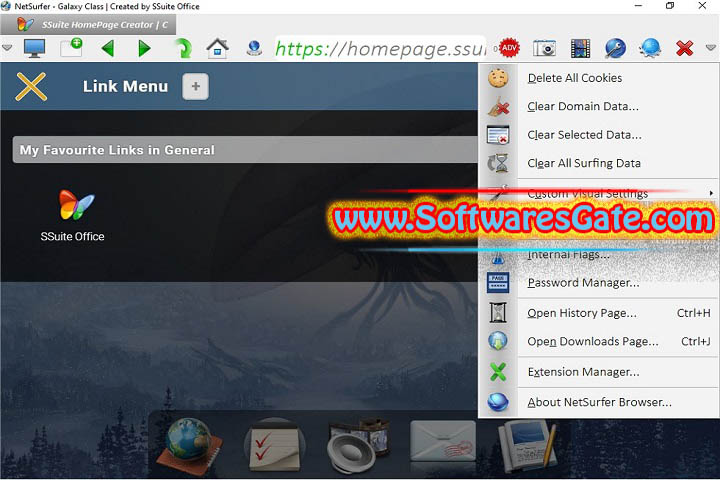The width and height of the screenshot is (720, 480).
Task: Click the SSuite butterfly logo on tab
Action: point(25,24)
